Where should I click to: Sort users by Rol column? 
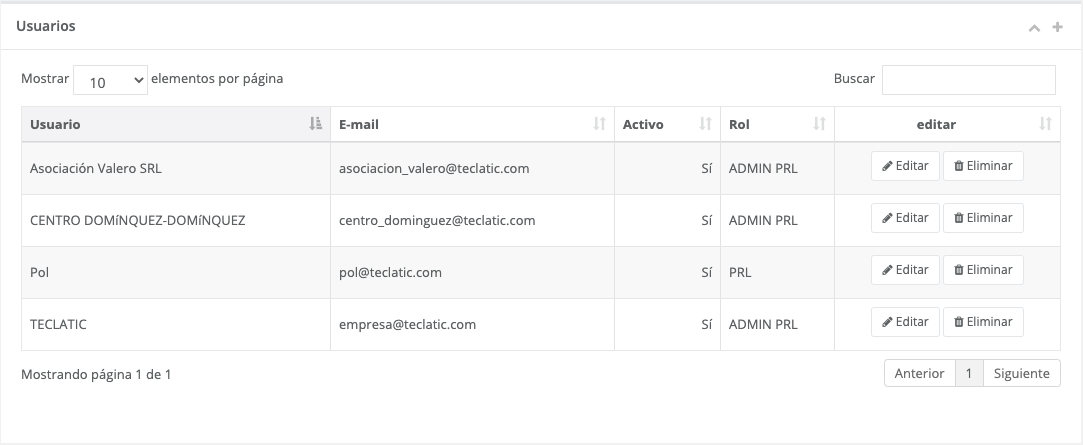(819, 125)
